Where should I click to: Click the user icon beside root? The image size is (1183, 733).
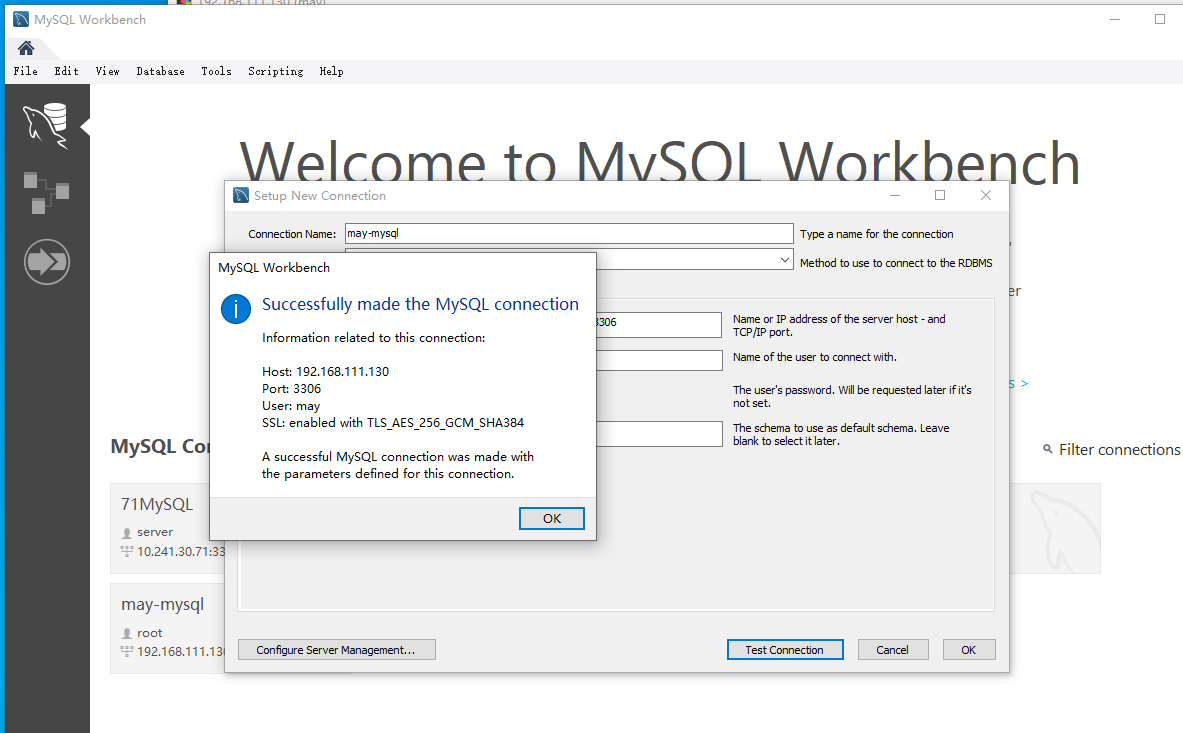coord(127,633)
